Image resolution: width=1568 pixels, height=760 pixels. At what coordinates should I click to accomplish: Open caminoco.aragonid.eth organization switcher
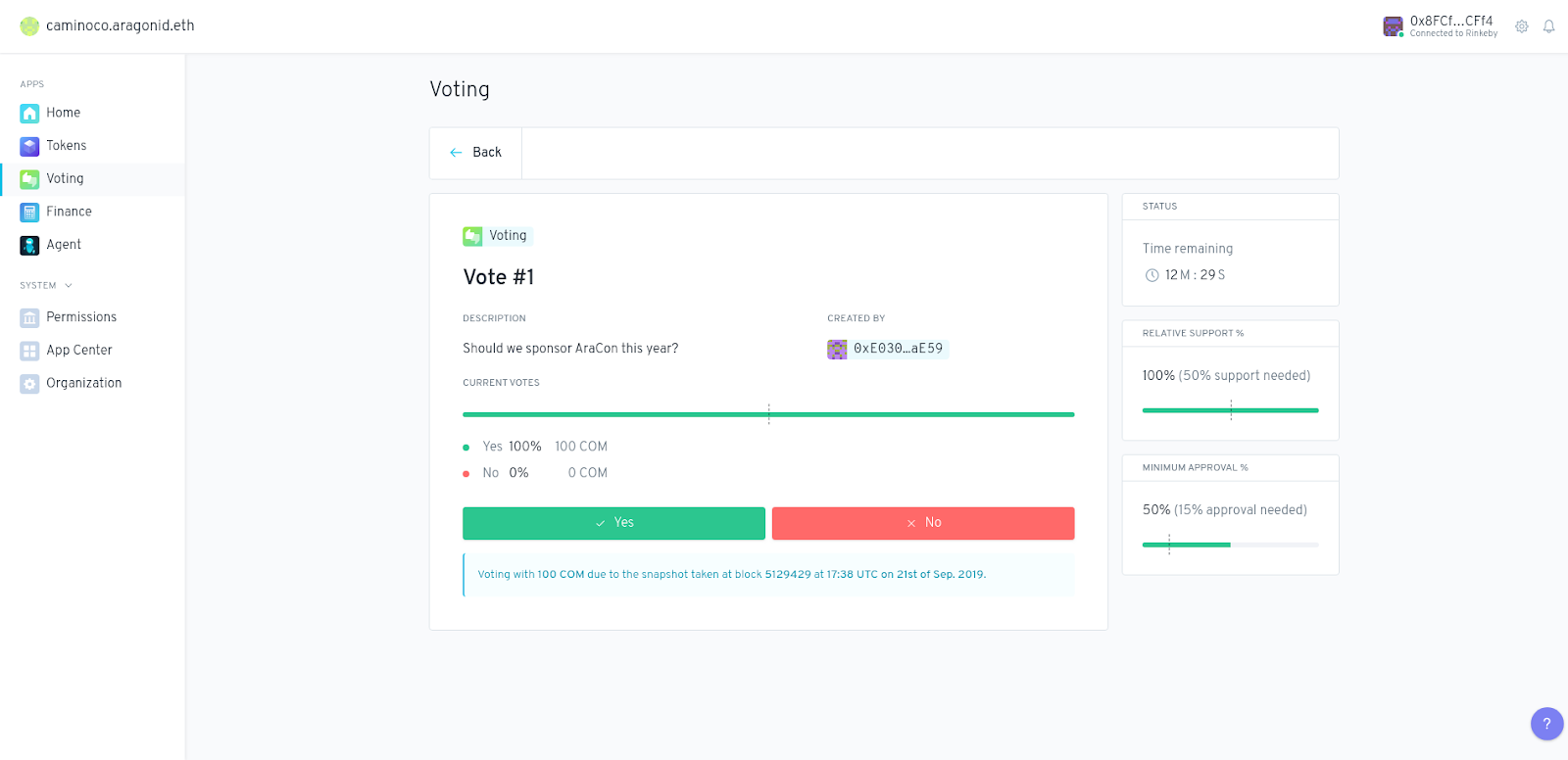[x=108, y=26]
